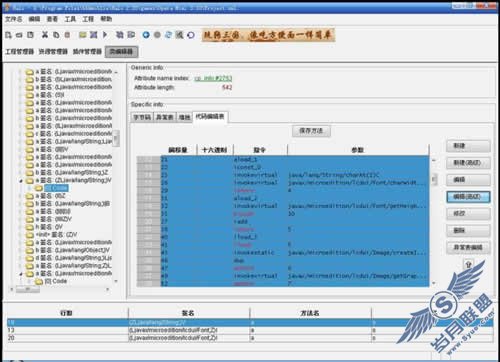Screen dimensions: 500x362
Task: Click the 新建 button on the right
Action: point(468,146)
